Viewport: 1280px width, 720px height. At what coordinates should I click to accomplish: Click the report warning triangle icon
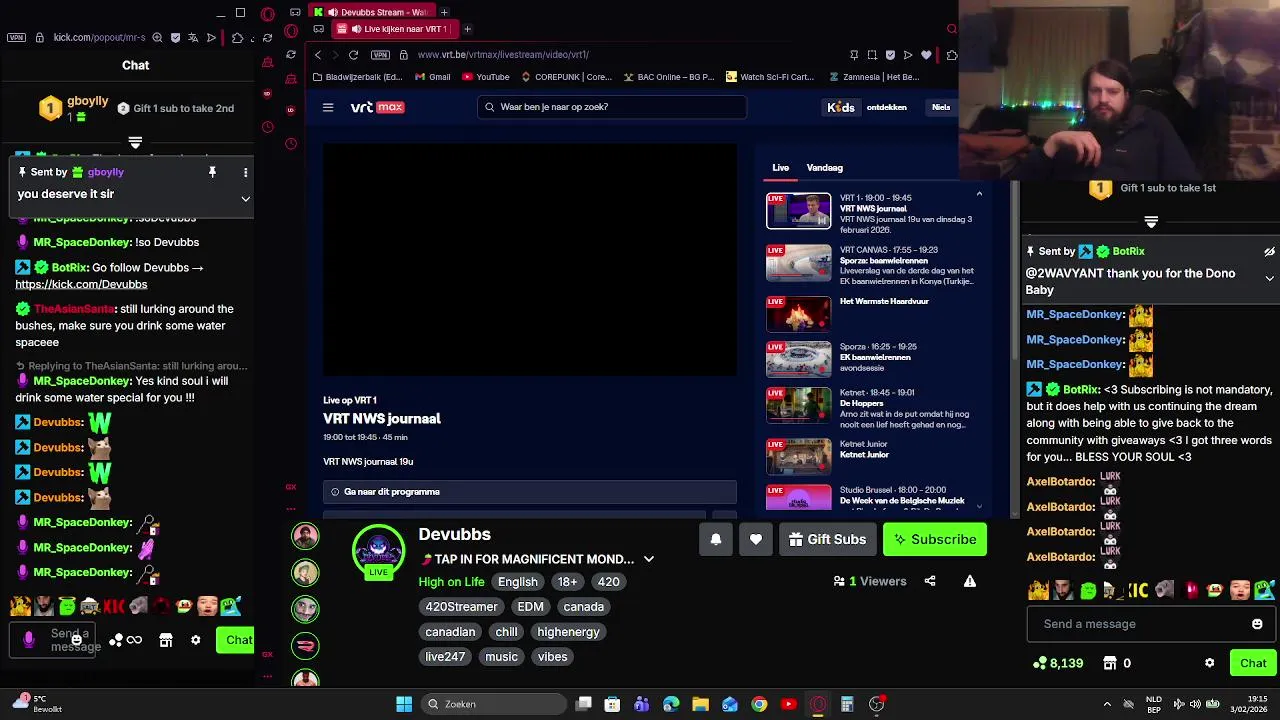pos(970,581)
